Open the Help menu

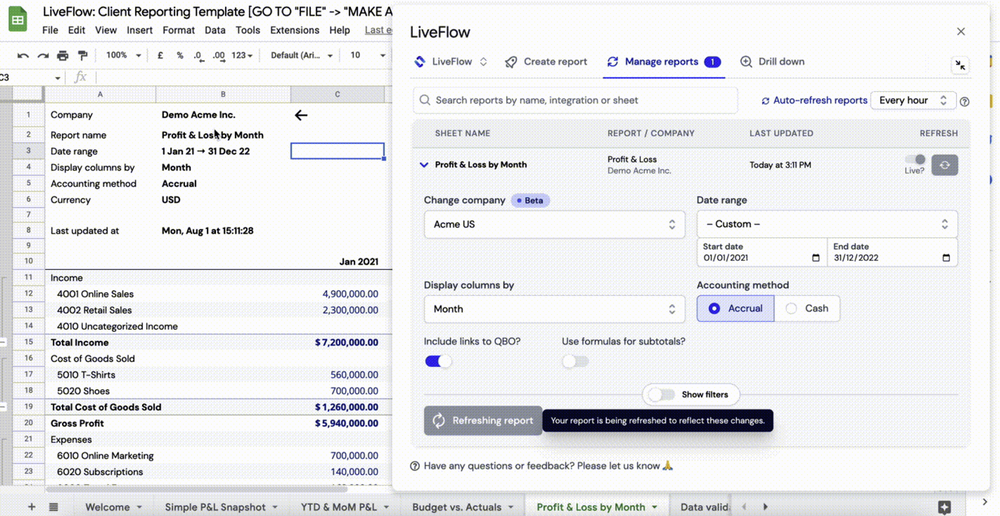pos(339,30)
